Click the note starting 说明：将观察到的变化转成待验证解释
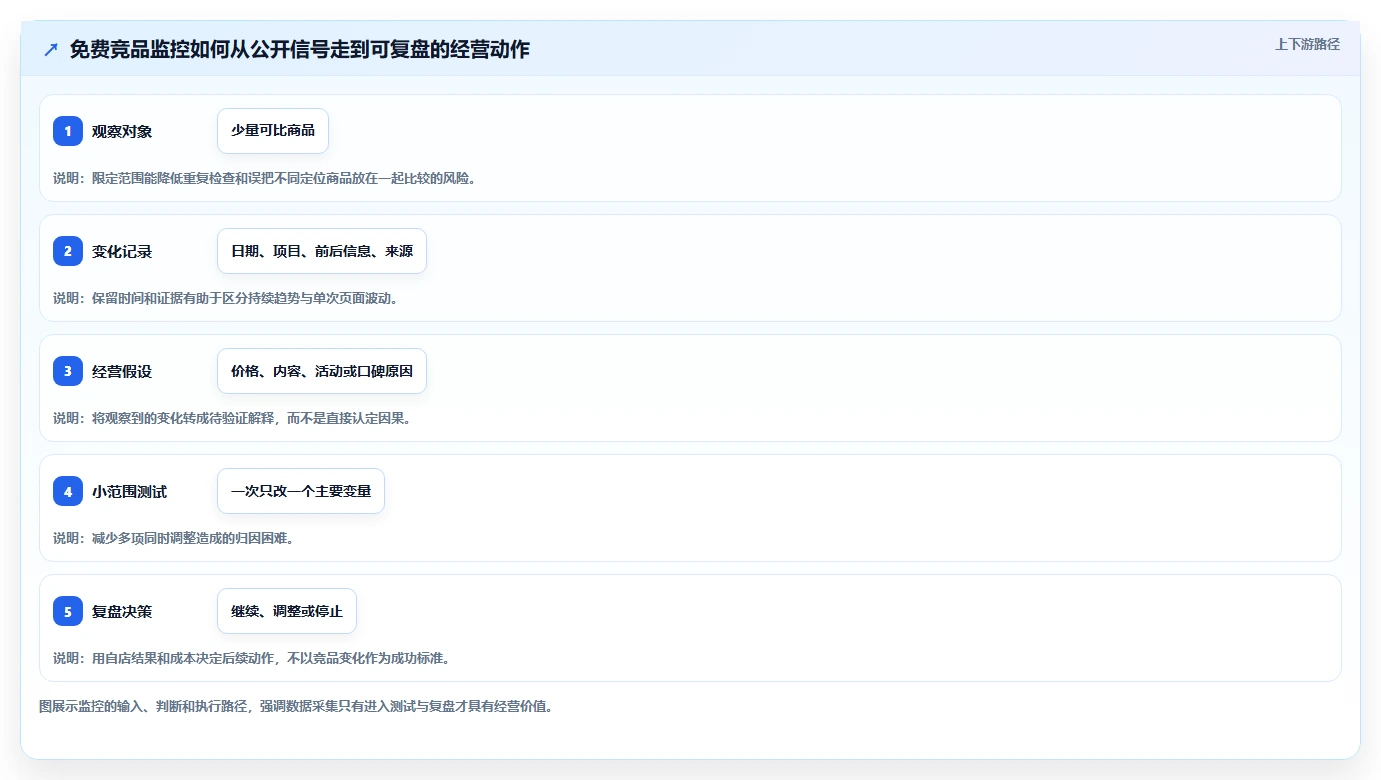 point(232,418)
